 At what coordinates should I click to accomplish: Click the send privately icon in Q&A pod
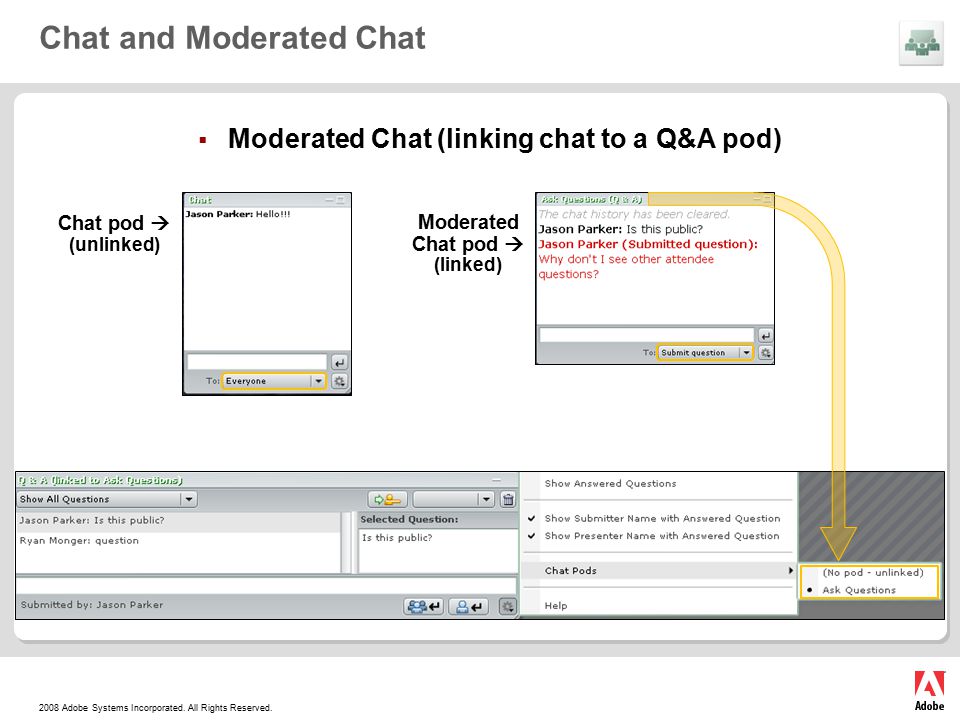(468, 606)
